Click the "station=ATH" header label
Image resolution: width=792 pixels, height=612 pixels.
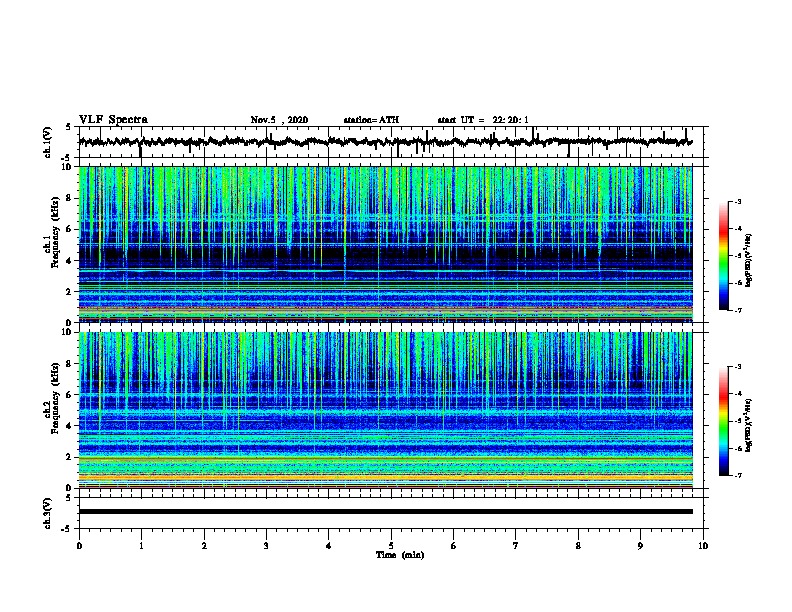pyautogui.click(x=371, y=120)
